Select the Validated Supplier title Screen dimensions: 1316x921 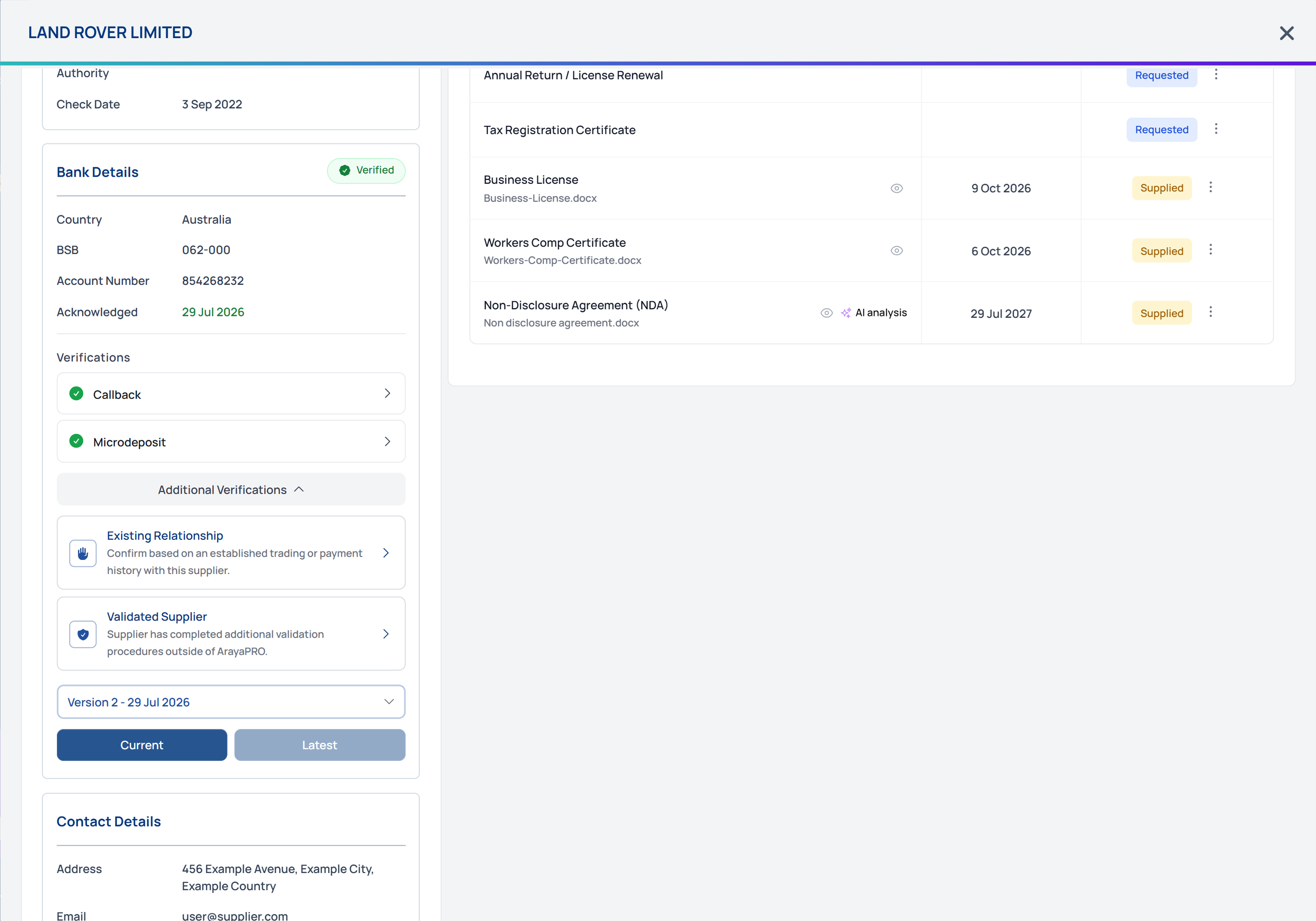[157, 616]
